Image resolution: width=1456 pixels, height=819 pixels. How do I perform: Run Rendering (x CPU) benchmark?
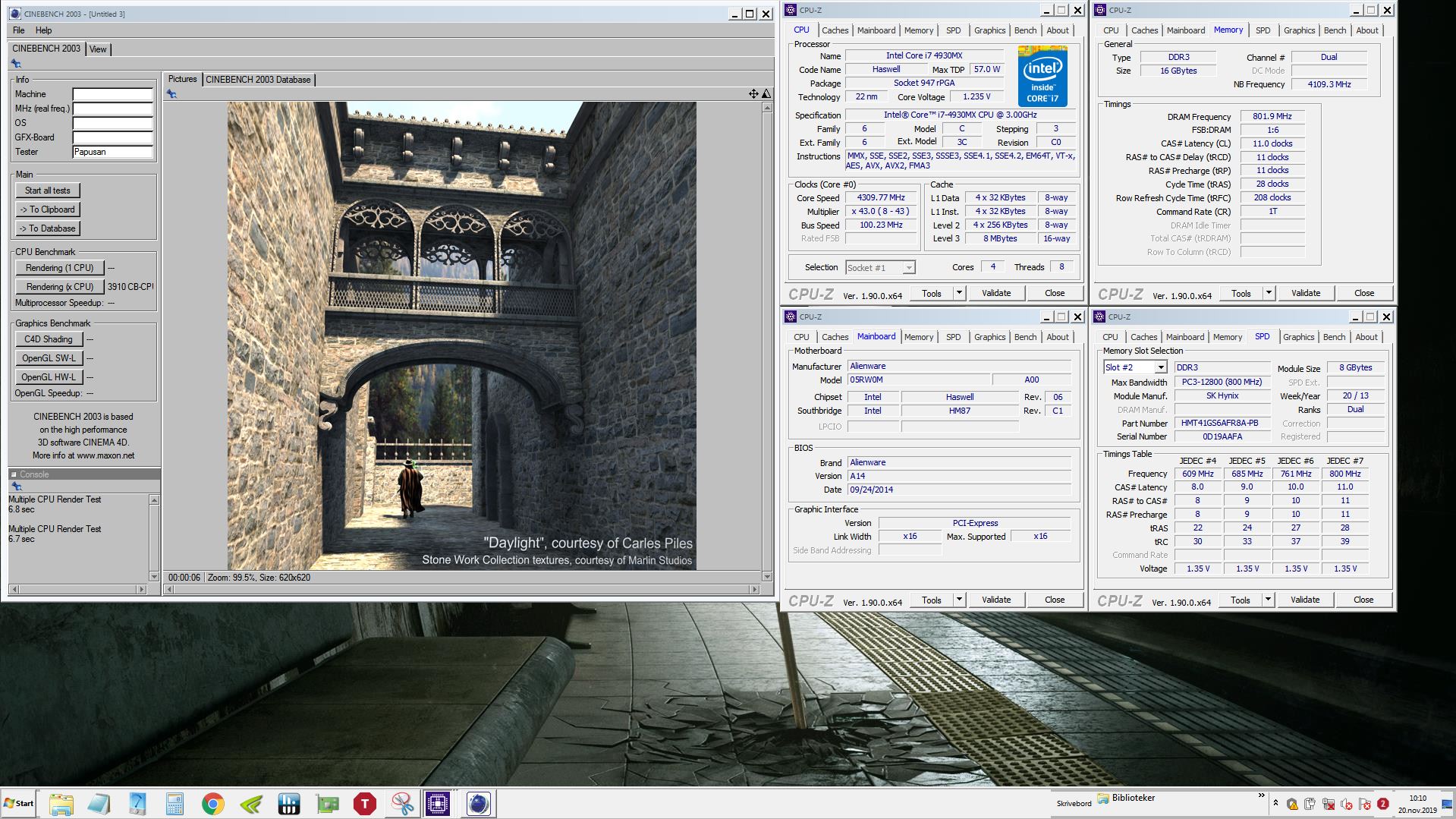(x=59, y=287)
